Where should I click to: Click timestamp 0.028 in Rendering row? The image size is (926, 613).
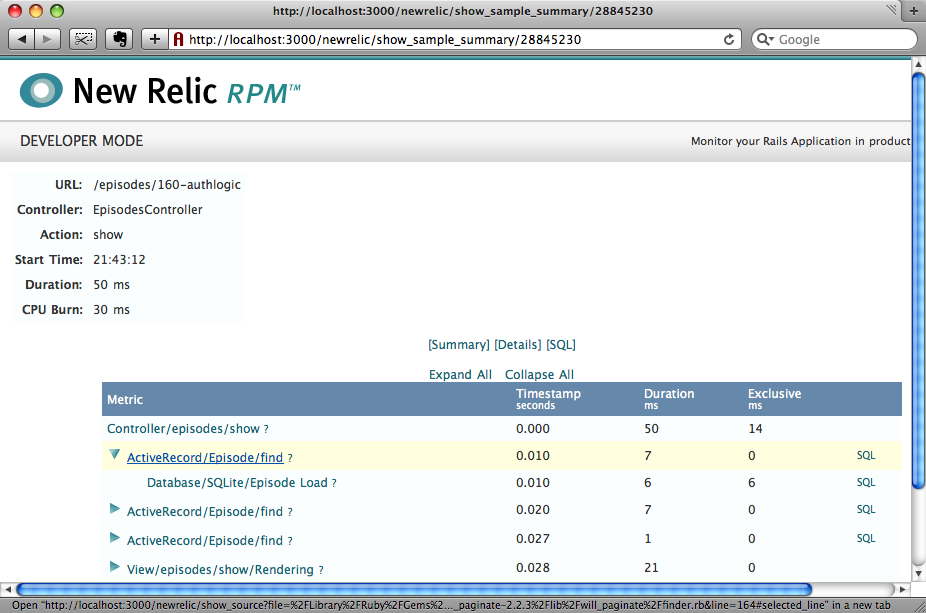pos(533,568)
